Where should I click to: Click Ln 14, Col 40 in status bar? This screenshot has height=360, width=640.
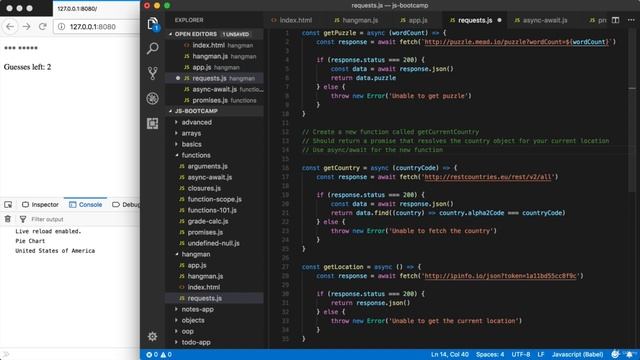click(x=449, y=355)
